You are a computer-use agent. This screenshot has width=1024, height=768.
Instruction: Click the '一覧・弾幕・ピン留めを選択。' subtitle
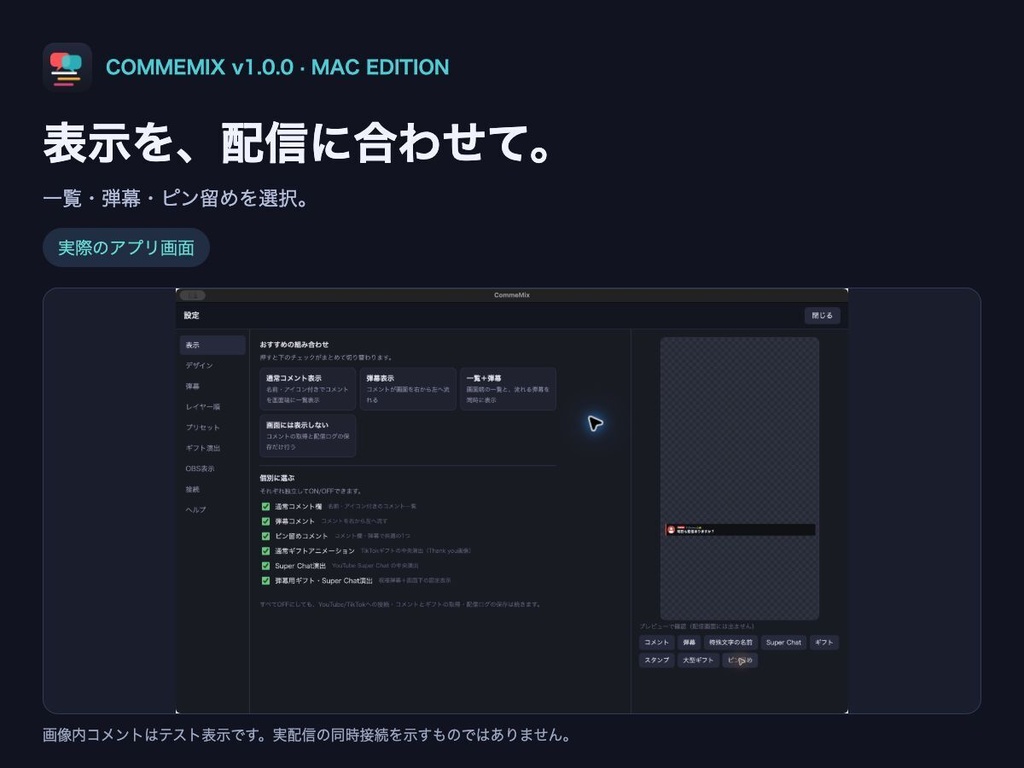coord(176,198)
